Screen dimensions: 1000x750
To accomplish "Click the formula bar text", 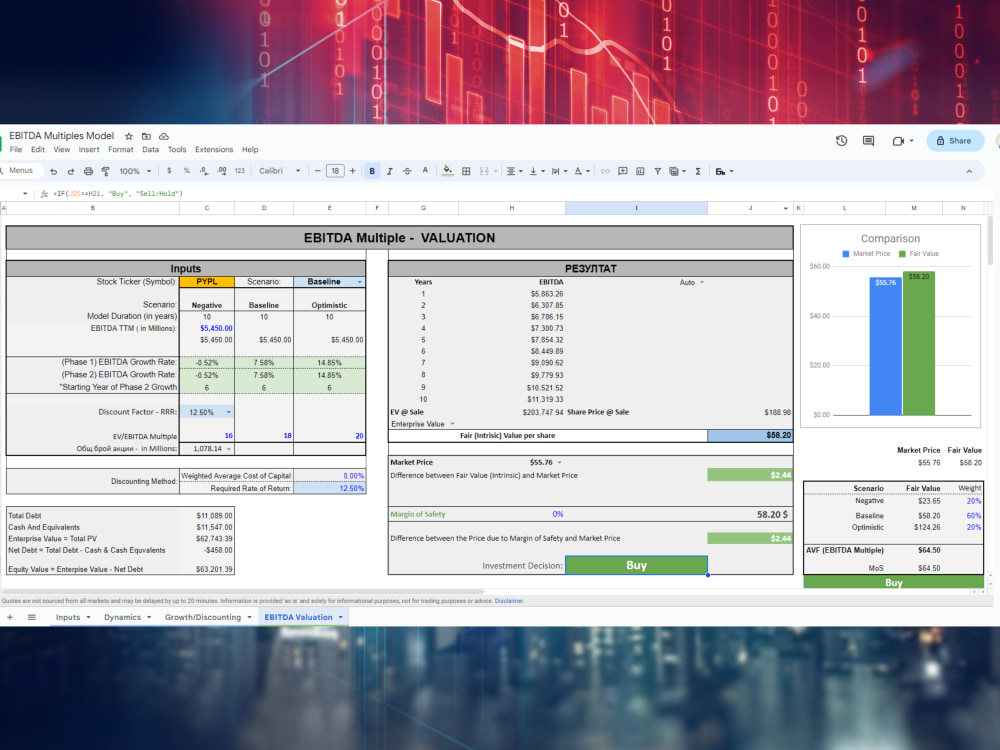I will pos(118,194).
